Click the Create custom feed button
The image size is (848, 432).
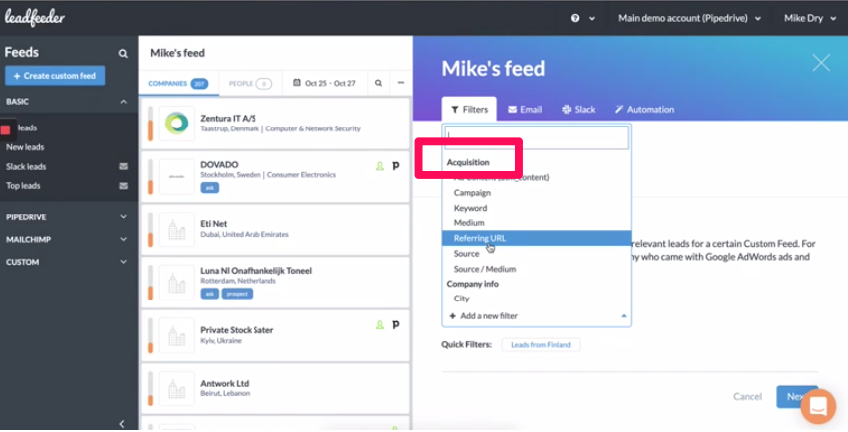tap(55, 76)
